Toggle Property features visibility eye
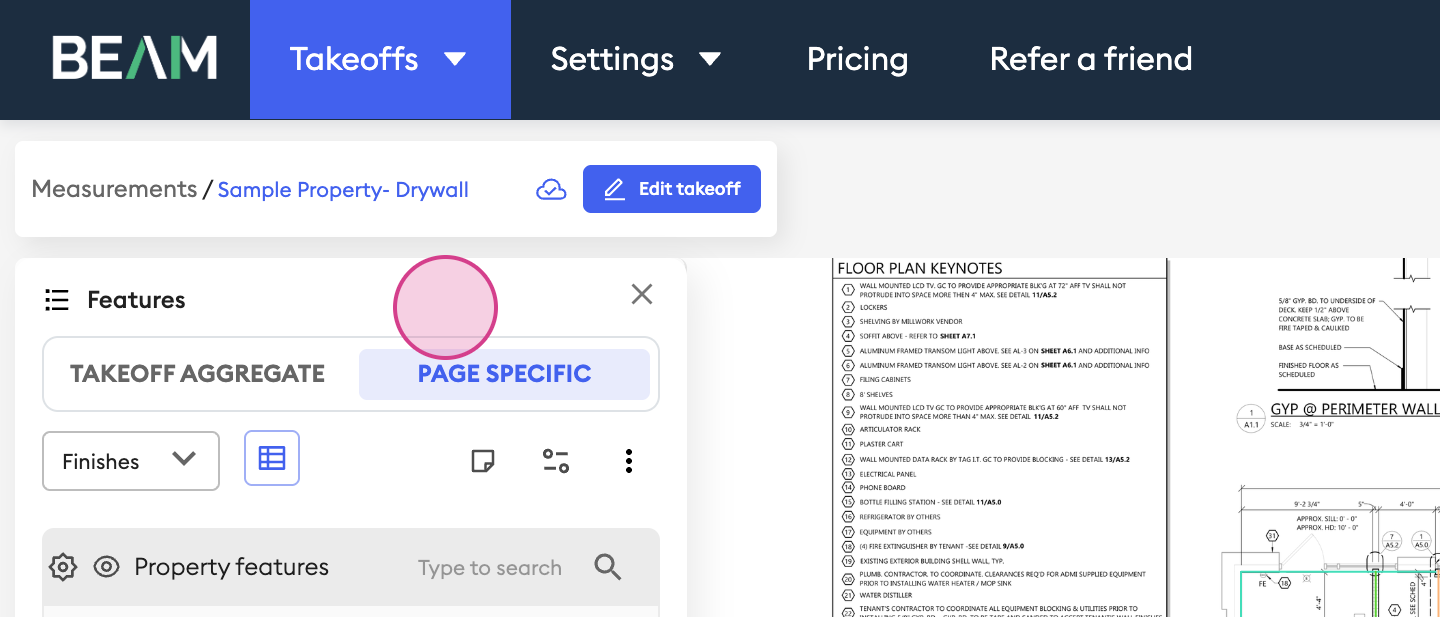Image resolution: width=1440 pixels, height=617 pixels. point(106,567)
